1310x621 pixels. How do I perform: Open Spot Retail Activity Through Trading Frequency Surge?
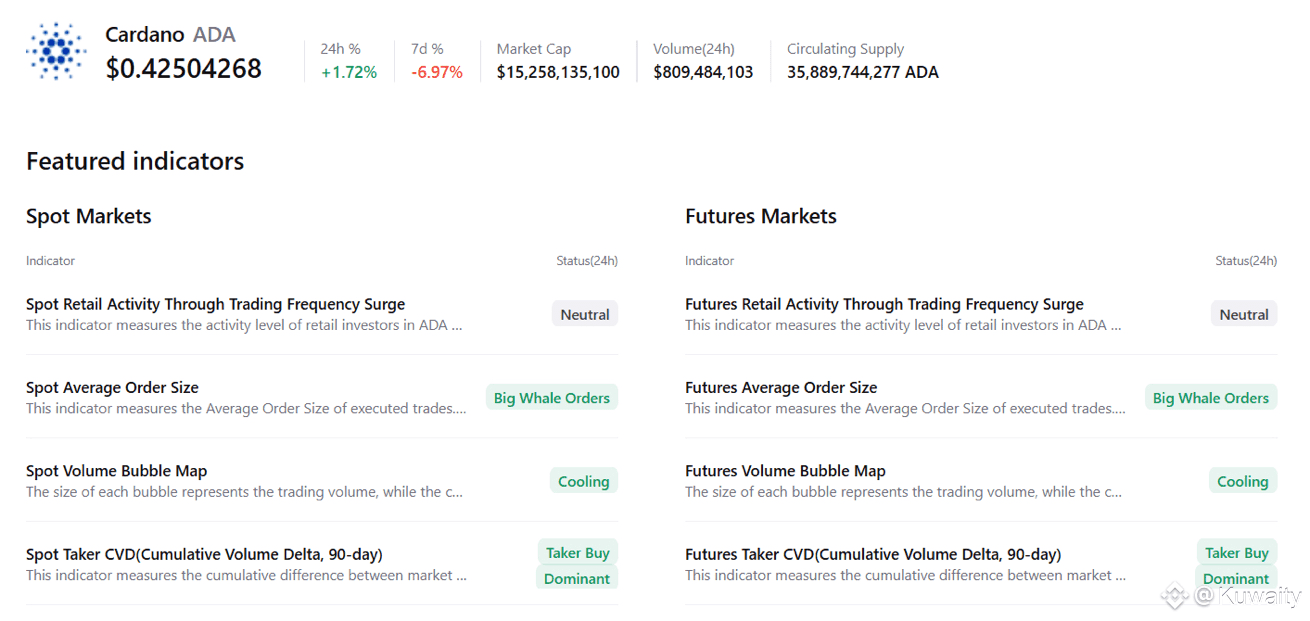[x=215, y=304]
